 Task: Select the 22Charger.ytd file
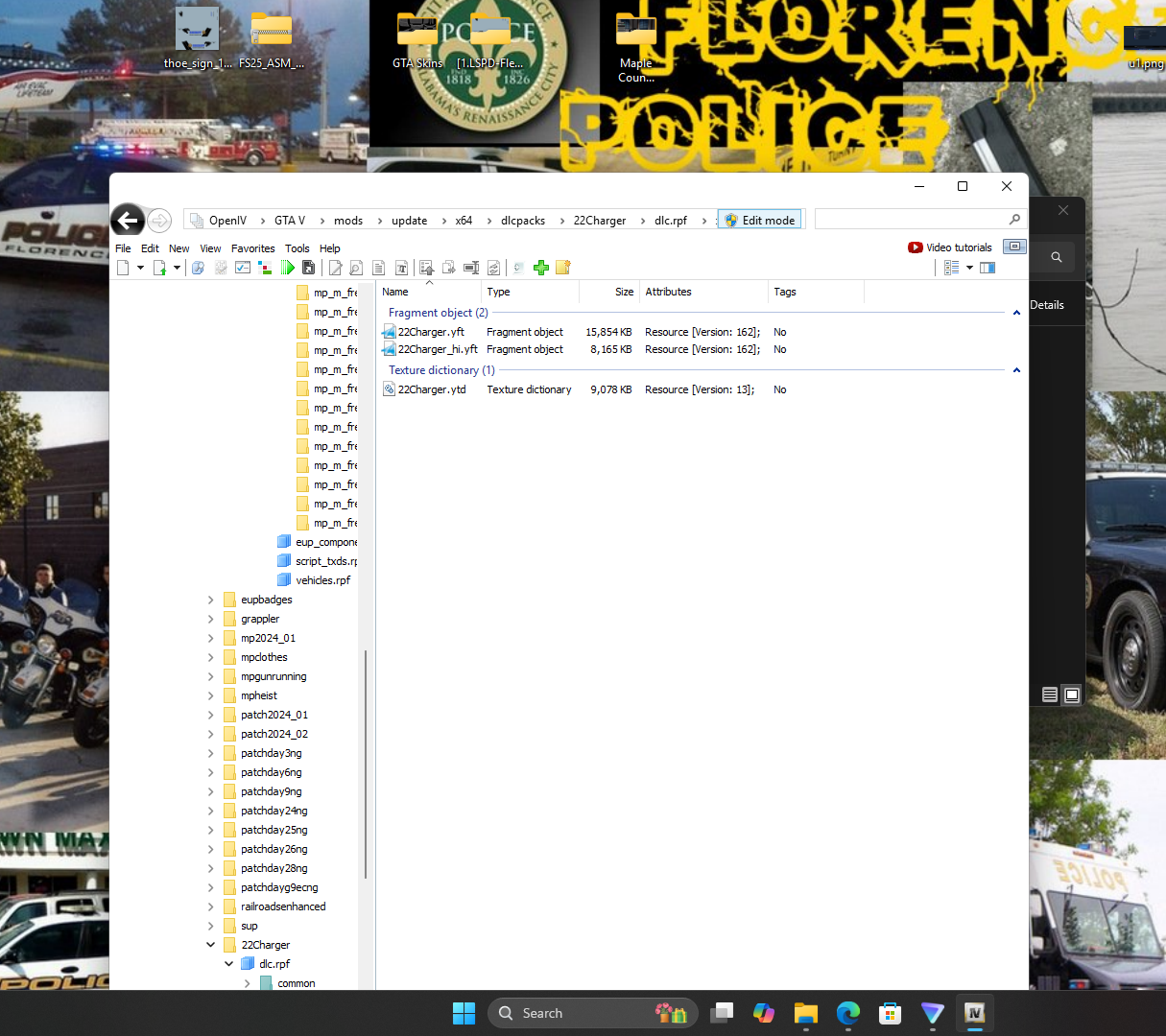point(432,389)
